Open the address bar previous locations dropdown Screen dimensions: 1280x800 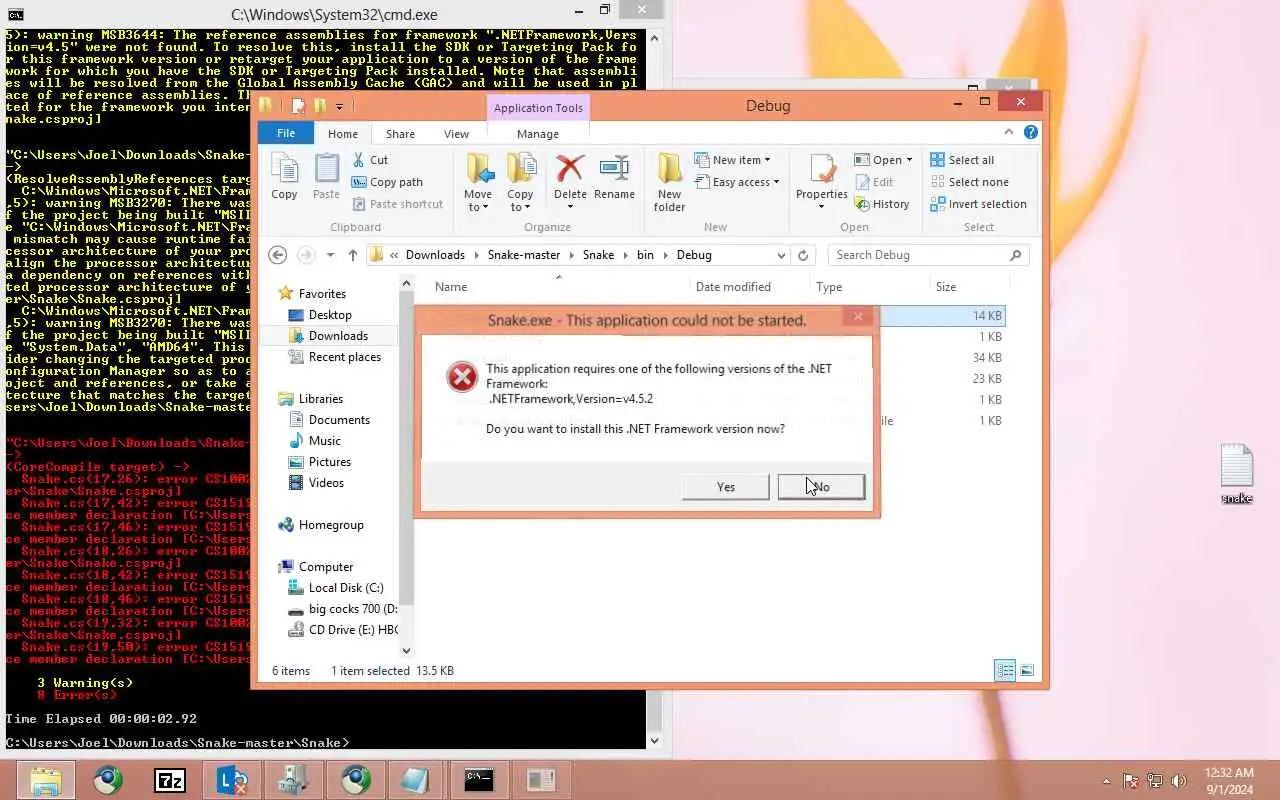tap(781, 255)
